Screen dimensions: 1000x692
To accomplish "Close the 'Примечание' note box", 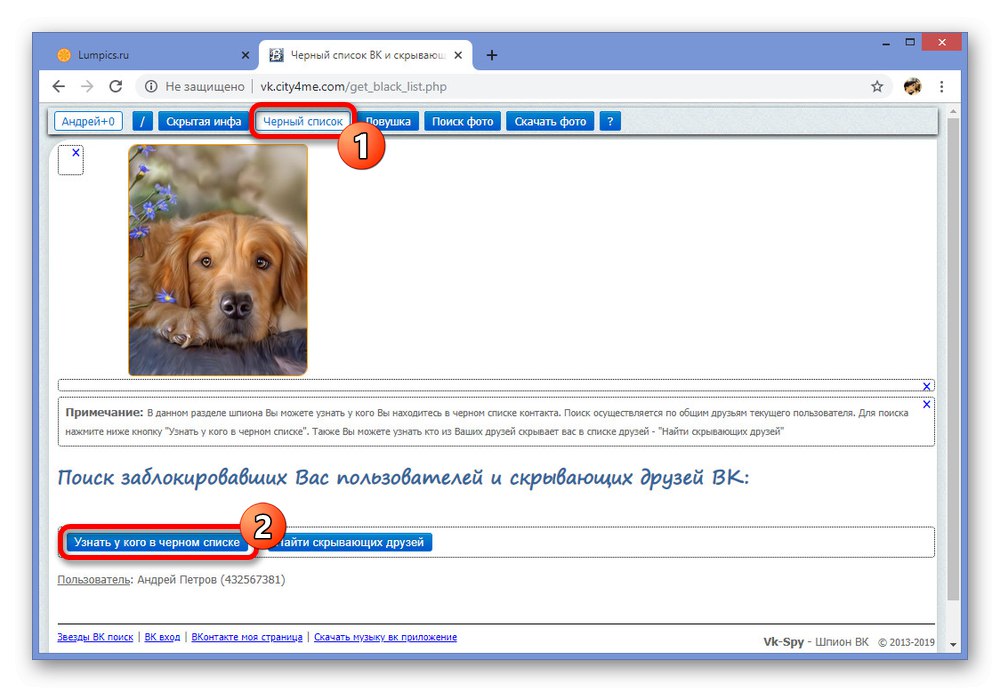I will [927, 404].
